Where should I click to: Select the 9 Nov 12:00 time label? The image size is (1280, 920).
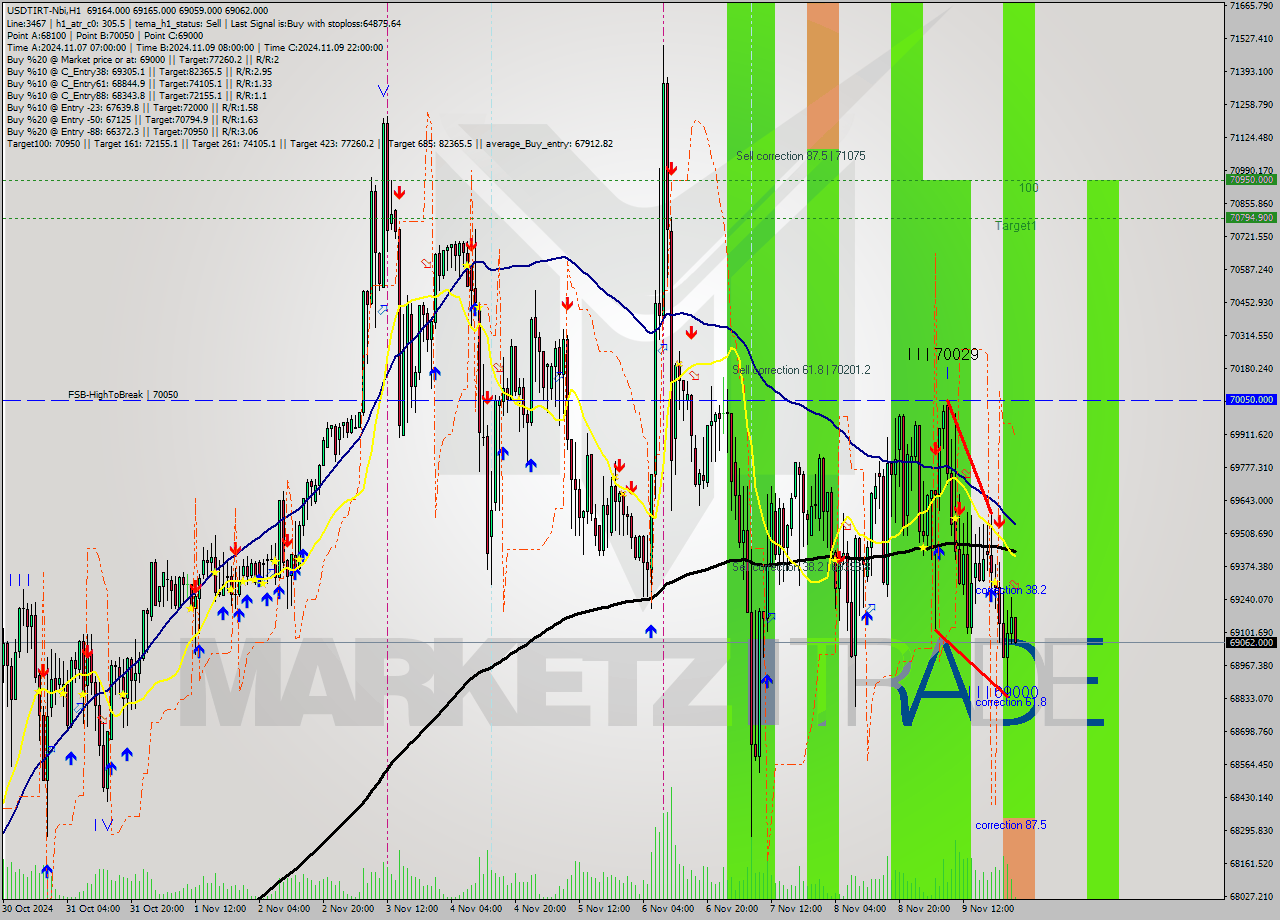(x=989, y=909)
